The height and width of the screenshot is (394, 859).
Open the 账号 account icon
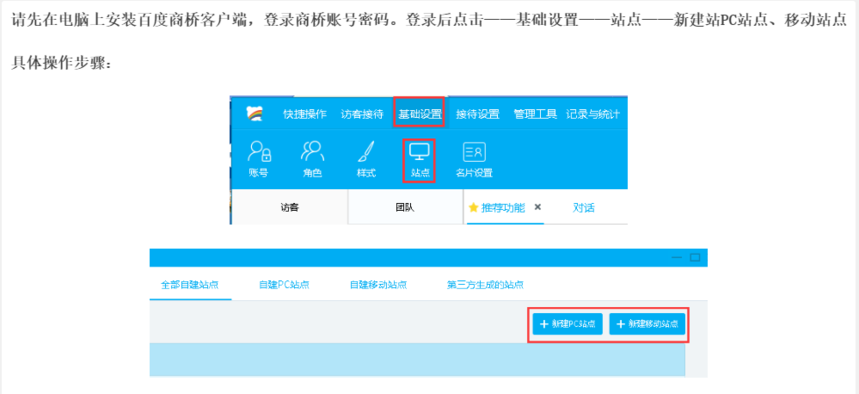click(260, 152)
